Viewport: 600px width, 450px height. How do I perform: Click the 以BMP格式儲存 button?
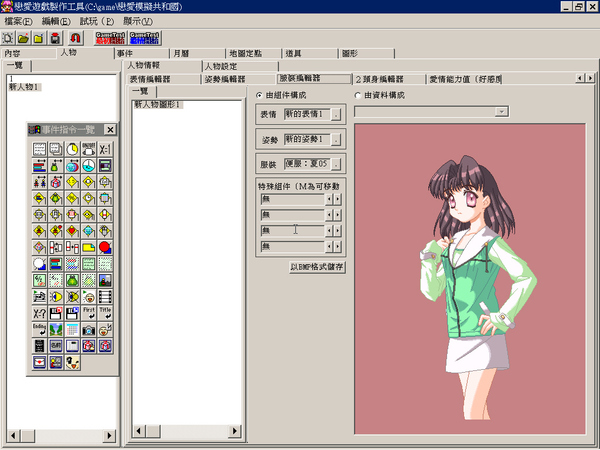[316, 267]
